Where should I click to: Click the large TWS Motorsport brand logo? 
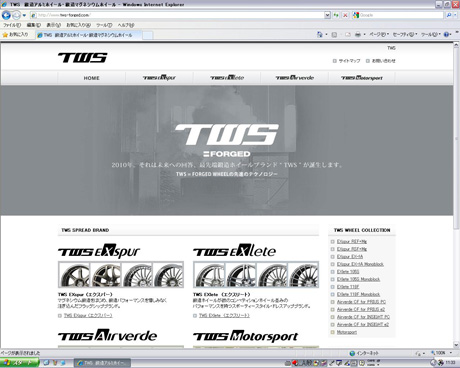click(x=245, y=336)
